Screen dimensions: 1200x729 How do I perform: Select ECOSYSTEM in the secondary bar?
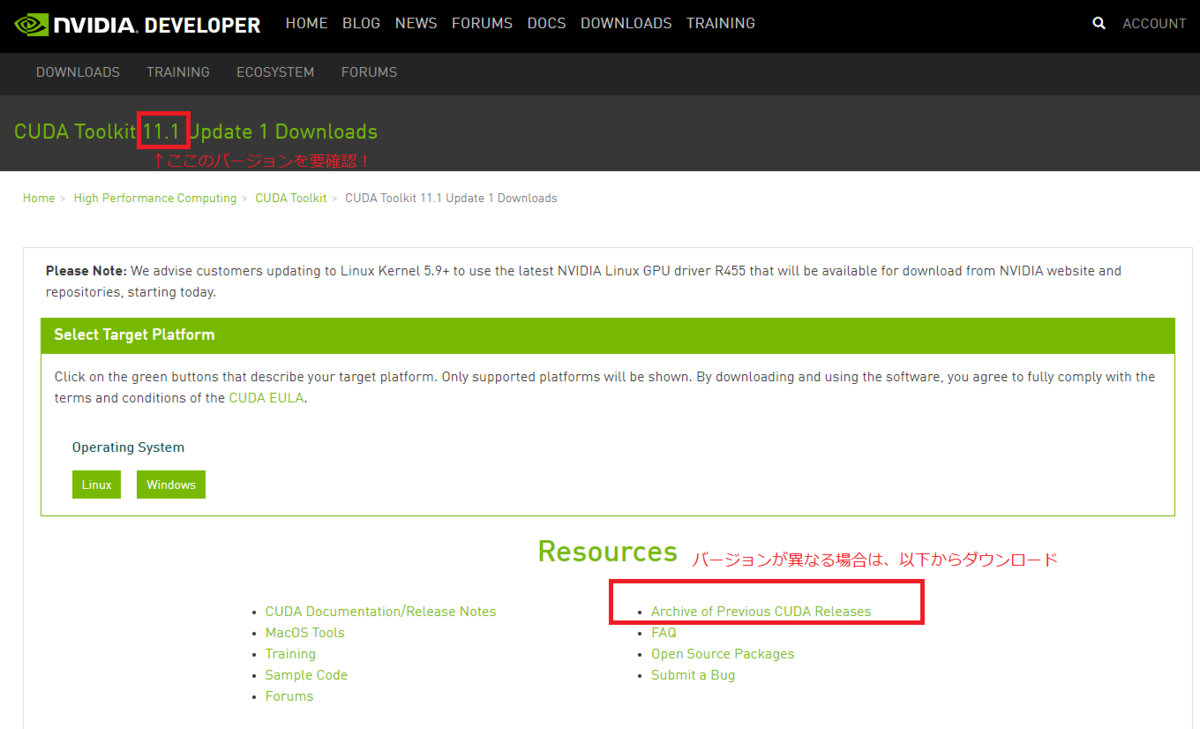275,72
